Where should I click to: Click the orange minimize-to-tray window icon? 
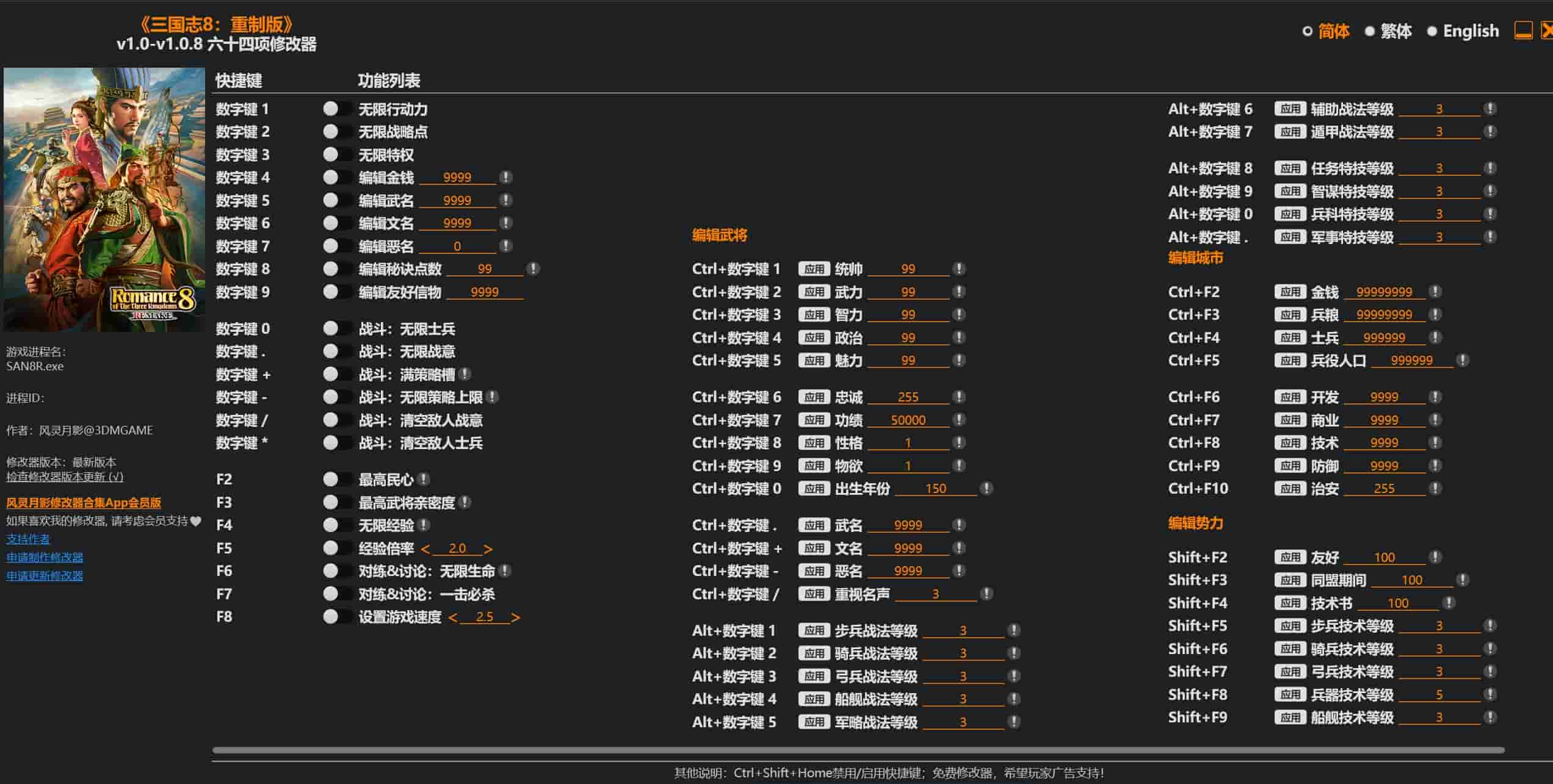(1523, 31)
